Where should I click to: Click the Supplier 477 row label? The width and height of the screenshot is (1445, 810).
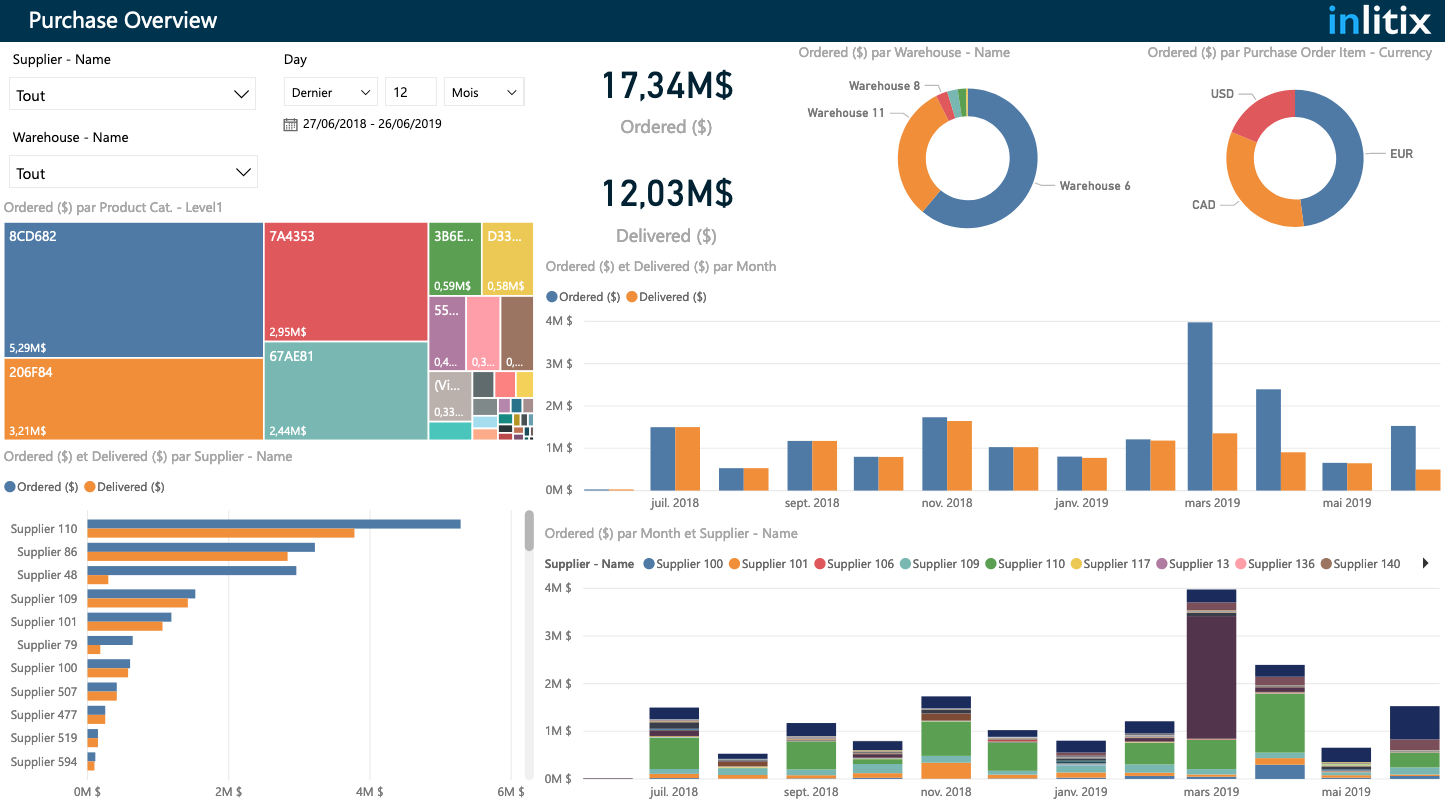[x=44, y=715]
